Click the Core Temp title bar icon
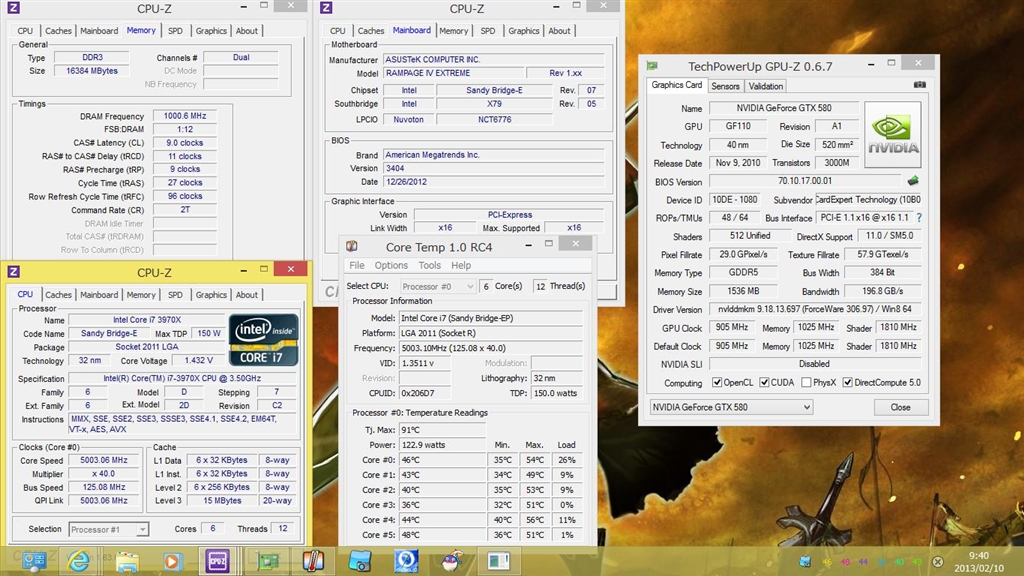The image size is (1024, 576). tap(351, 246)
